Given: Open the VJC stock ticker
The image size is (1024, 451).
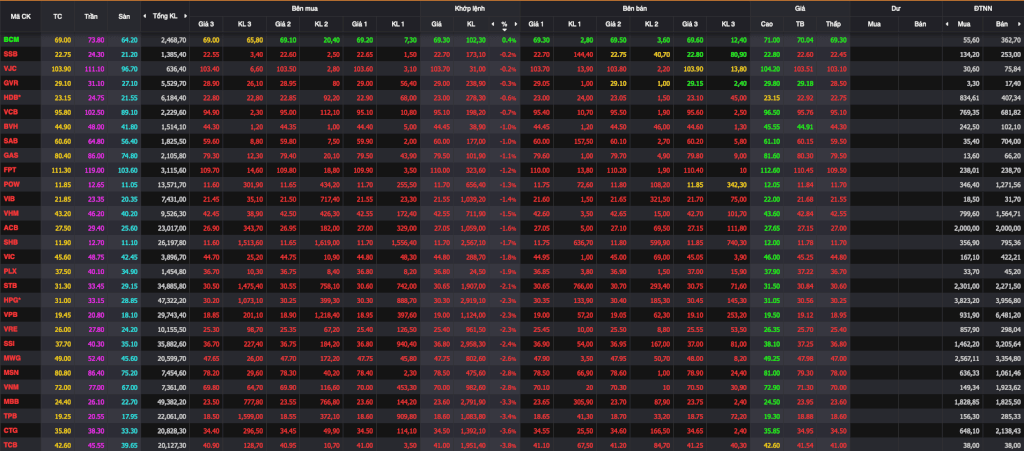Looking at the screenshot, I should (10, 69).
